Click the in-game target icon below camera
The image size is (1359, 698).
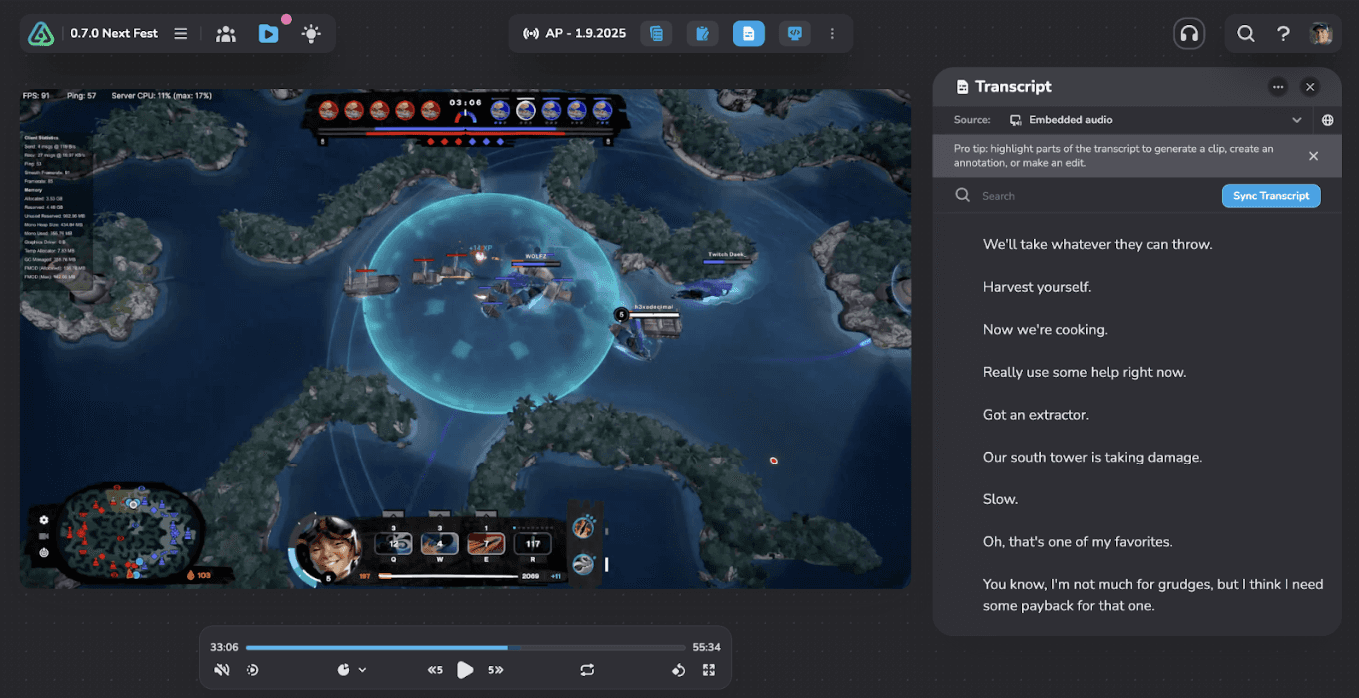pyautogui.click(x=44, y=552)
